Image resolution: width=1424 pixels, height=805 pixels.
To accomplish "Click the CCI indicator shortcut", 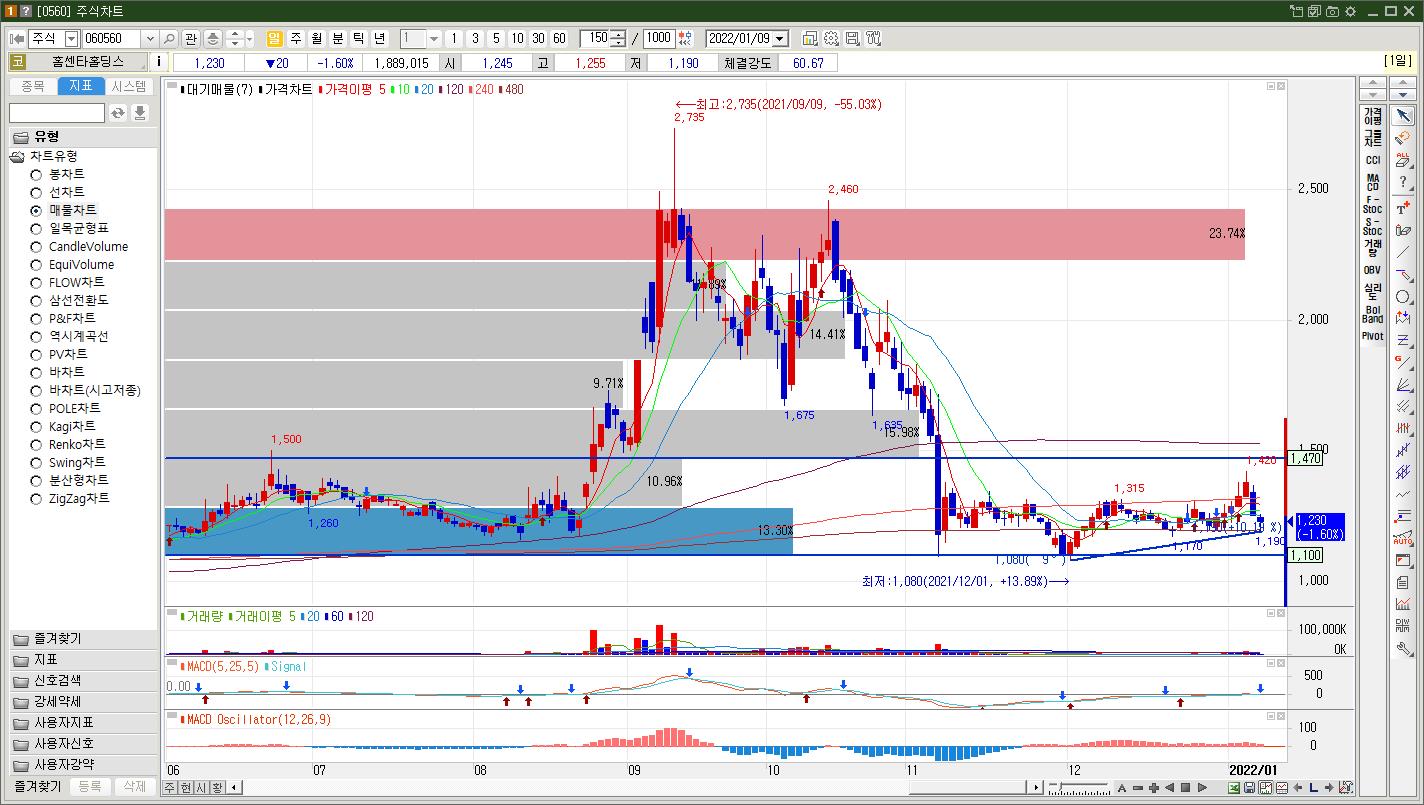I will (x=1373, y=160).
